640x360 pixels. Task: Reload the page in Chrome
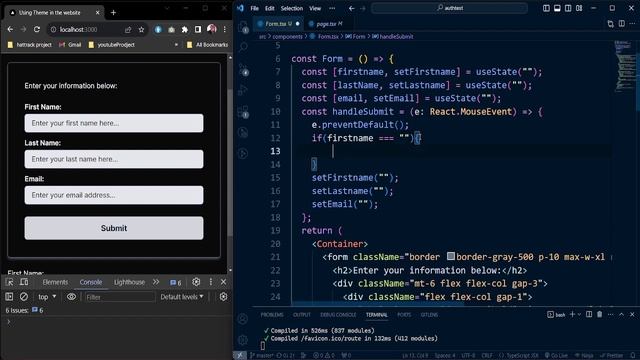[x=37, y=29]
